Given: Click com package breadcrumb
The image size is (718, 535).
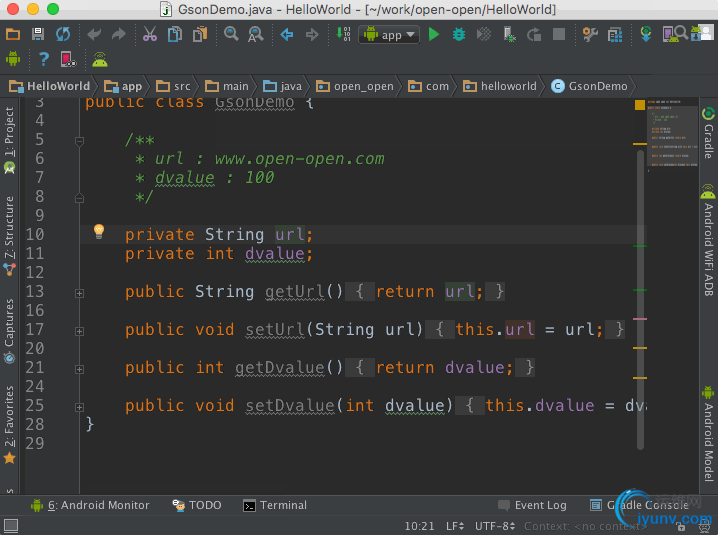Looking at the screenshot, I should click(428, 86).
